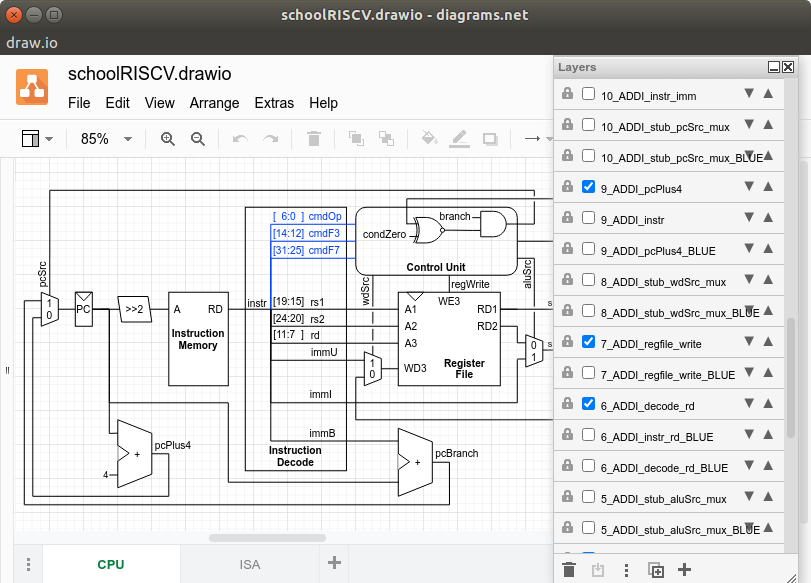This screenshot has height=583, width=811.
Task: Click the Undo arrow in the toolbar
Action: coord(241,138)
